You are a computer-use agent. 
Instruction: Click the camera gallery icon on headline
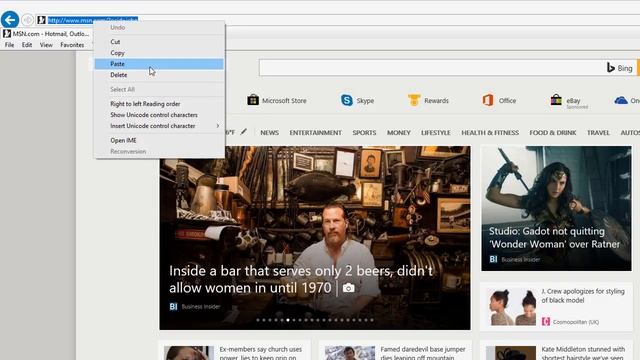(349, 288)
